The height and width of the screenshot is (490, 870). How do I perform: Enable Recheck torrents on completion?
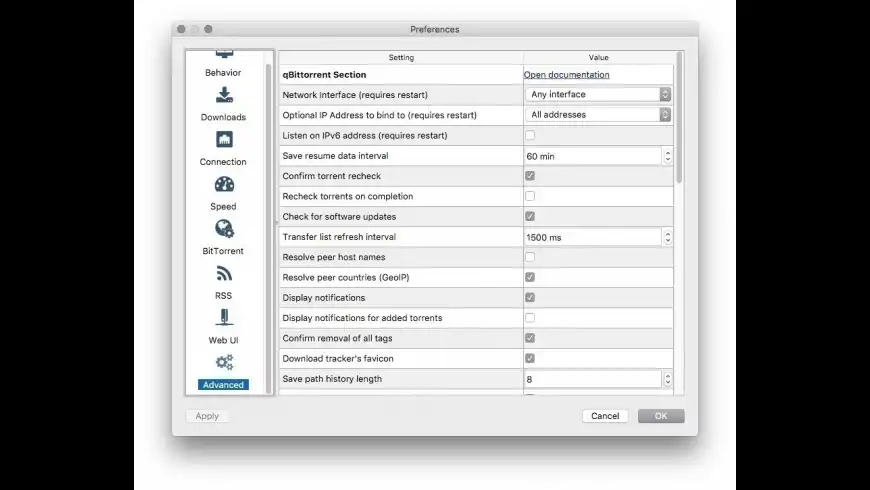tap(530, 196)
